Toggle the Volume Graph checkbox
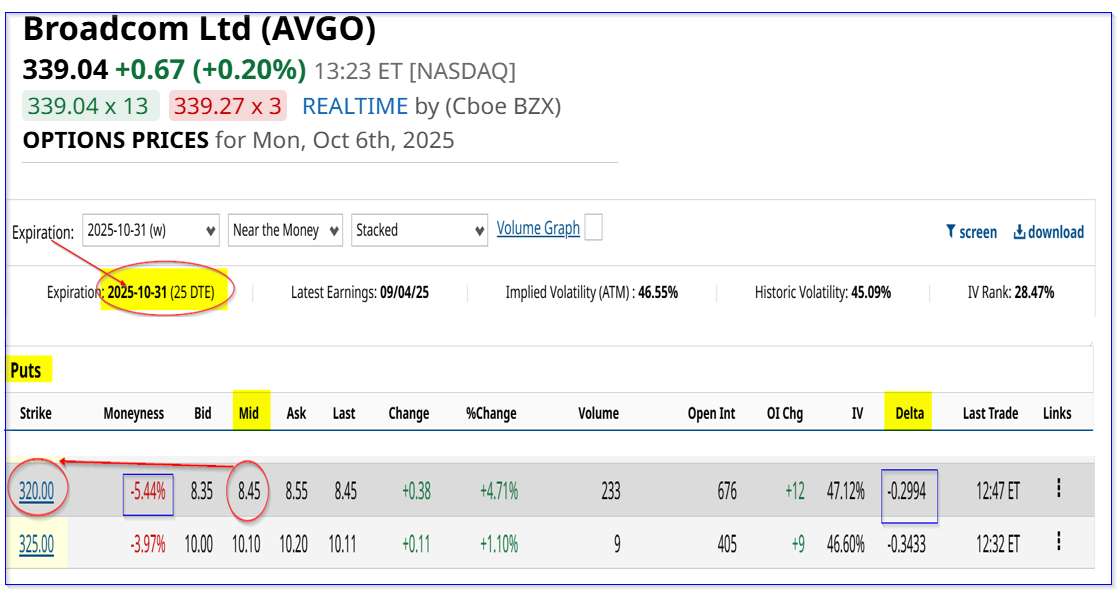The width and height of the screenshot is (1118, 593). pyautogui.click(x=593, y=228)
